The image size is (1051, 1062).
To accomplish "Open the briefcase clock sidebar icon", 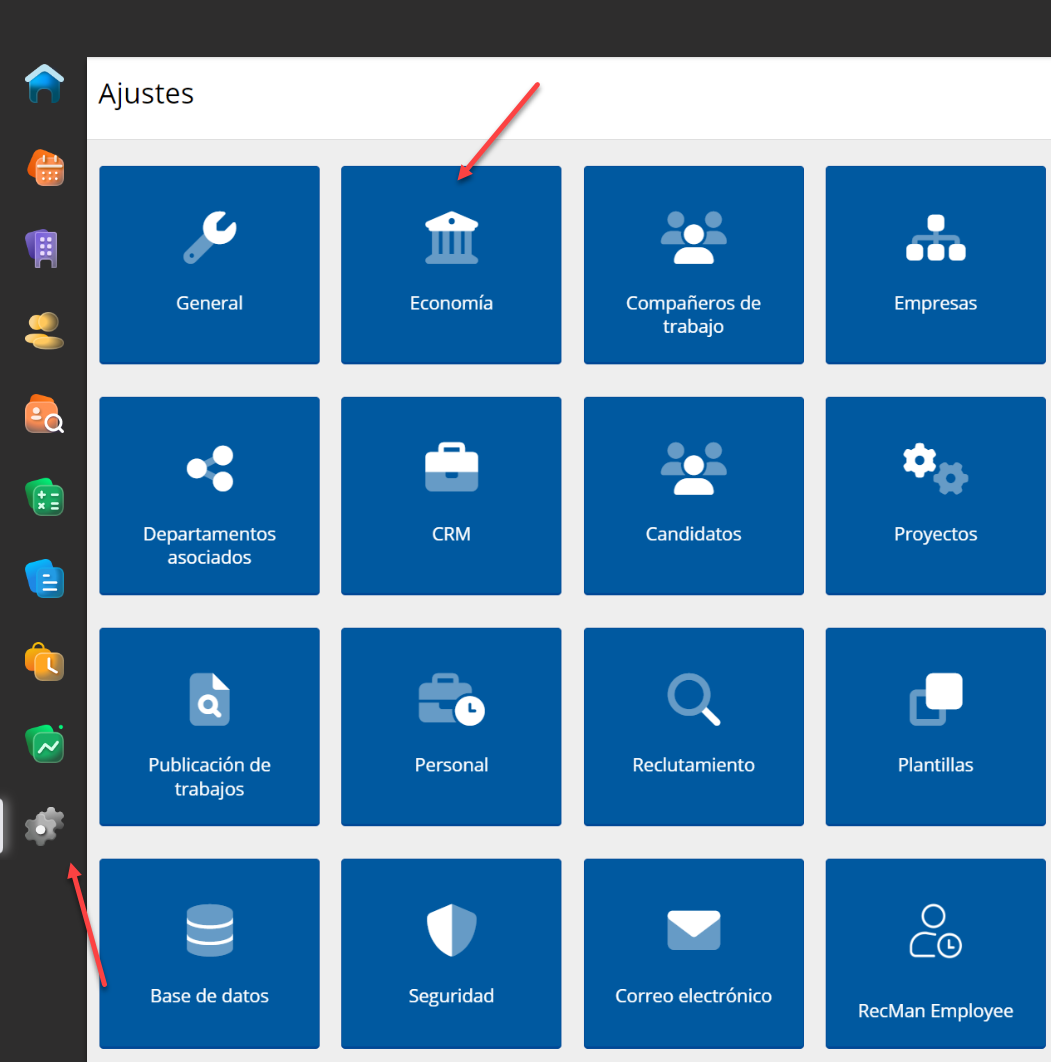I will 44,661.
